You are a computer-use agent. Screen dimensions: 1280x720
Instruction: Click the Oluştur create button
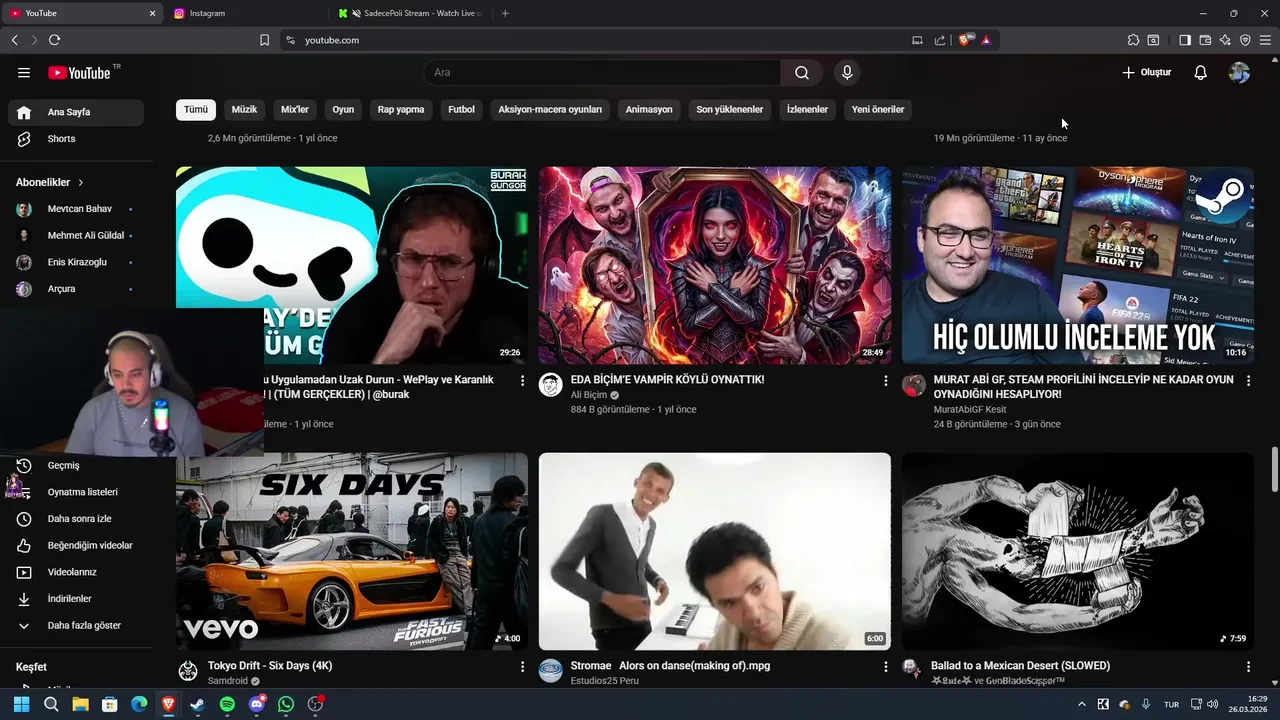[x=1147, y=72]
